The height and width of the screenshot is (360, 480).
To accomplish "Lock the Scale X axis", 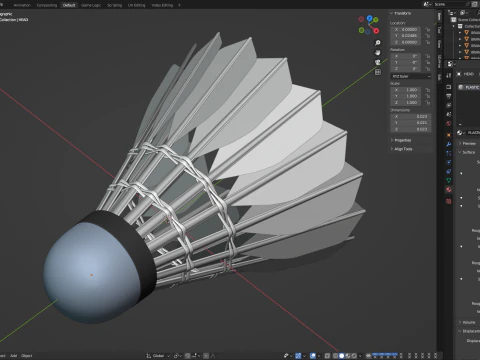I will 428,90.
